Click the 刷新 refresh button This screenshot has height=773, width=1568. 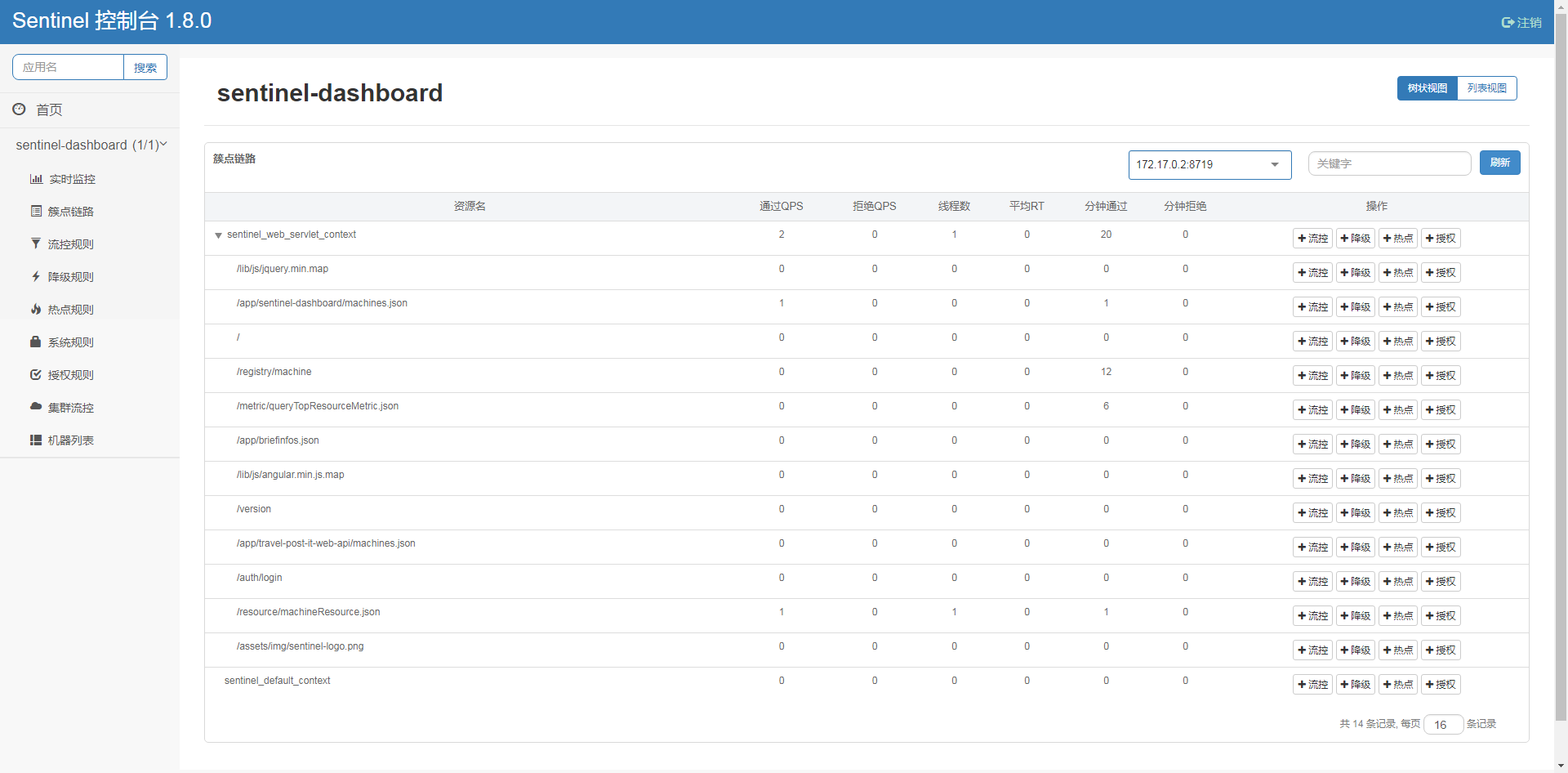(1499, 163)
